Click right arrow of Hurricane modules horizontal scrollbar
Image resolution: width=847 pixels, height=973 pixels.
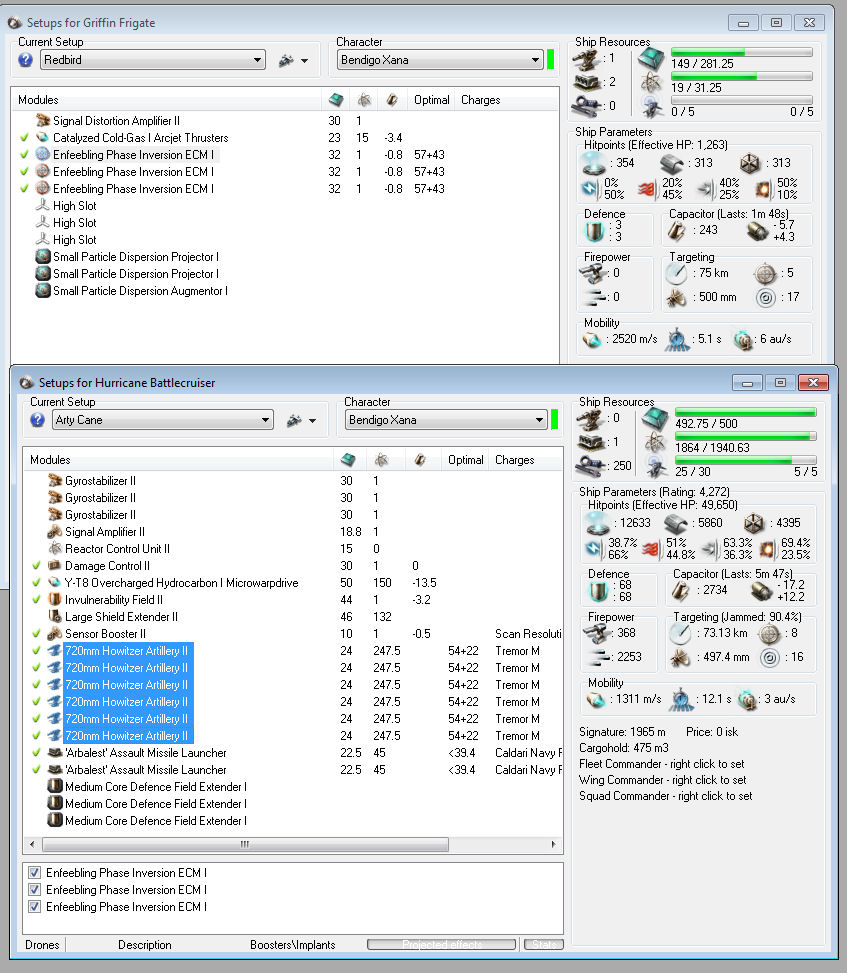pyautogui.click(x=553, y=845)
